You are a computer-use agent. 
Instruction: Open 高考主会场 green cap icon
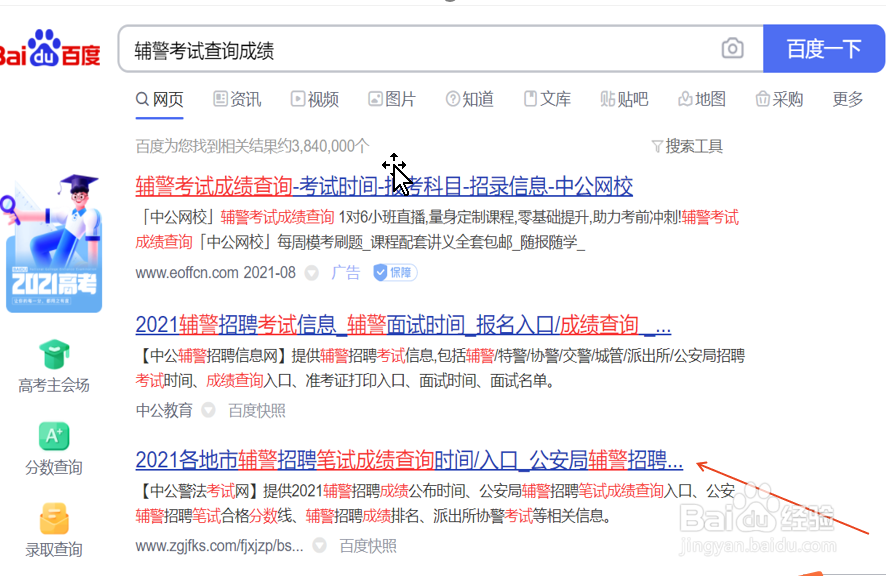[x=54, y=354]
